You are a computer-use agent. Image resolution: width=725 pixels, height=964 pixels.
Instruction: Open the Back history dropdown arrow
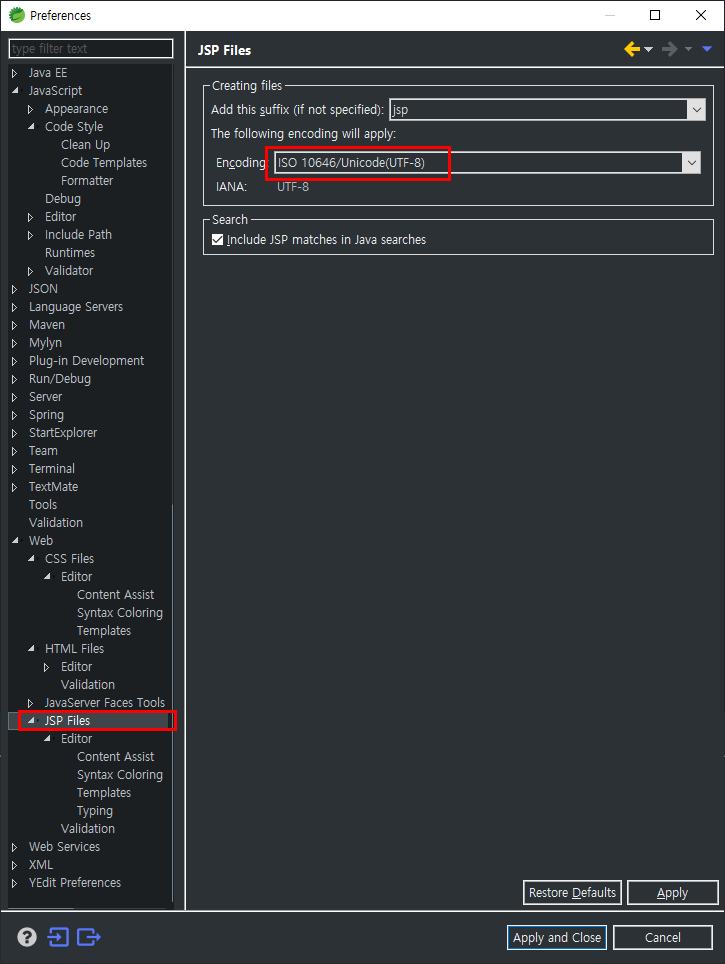648,50
